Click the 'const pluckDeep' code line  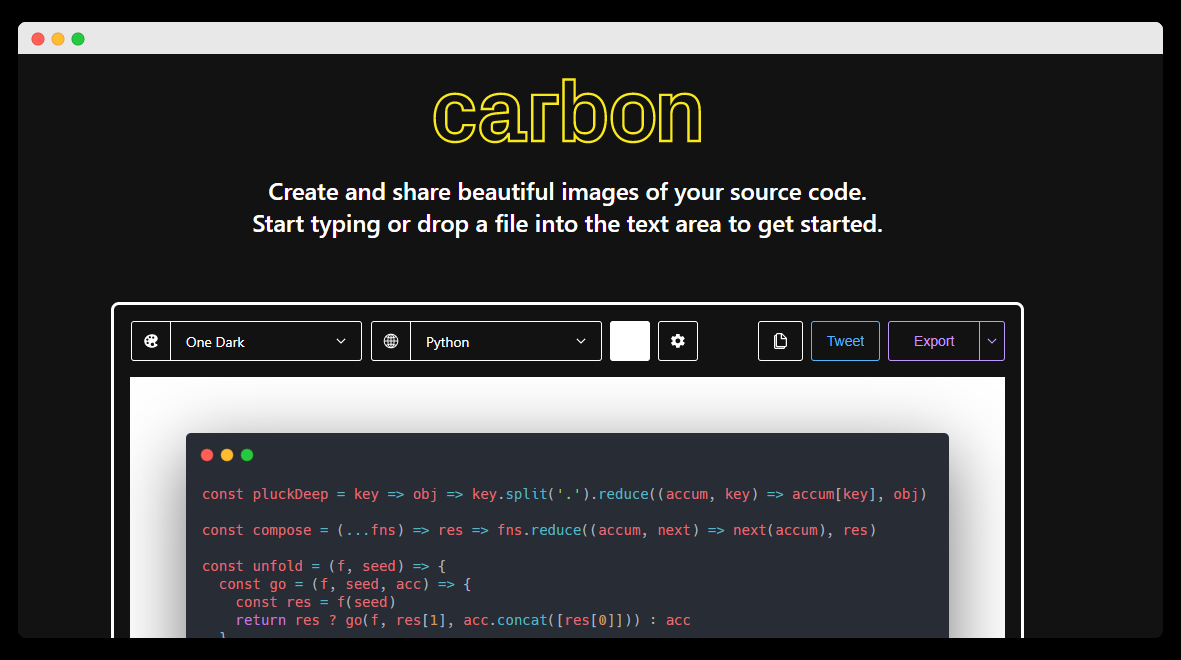(564, 494)
